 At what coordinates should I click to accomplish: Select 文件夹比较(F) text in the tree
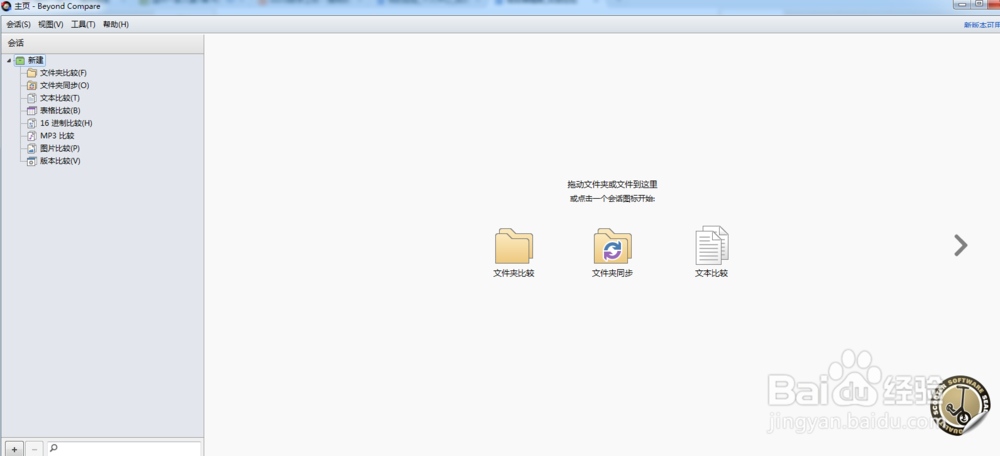pos(63,73)
